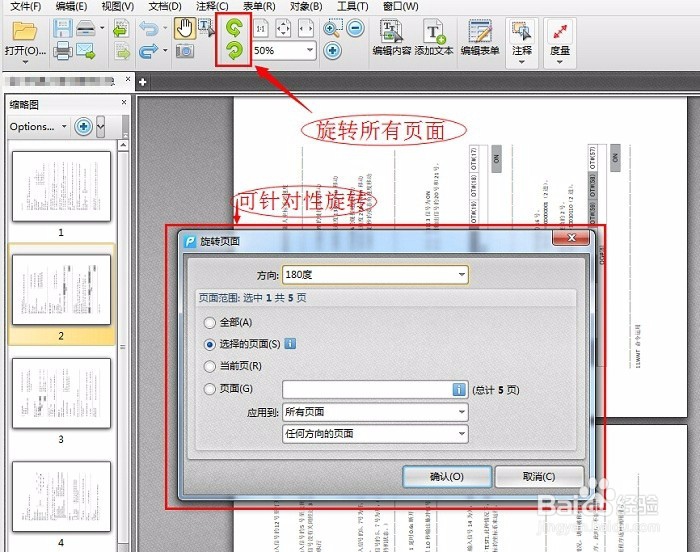Viewport: 700px width, 552px height.
Task: Open the 编辑(E) menu
Action: [71, 7]
